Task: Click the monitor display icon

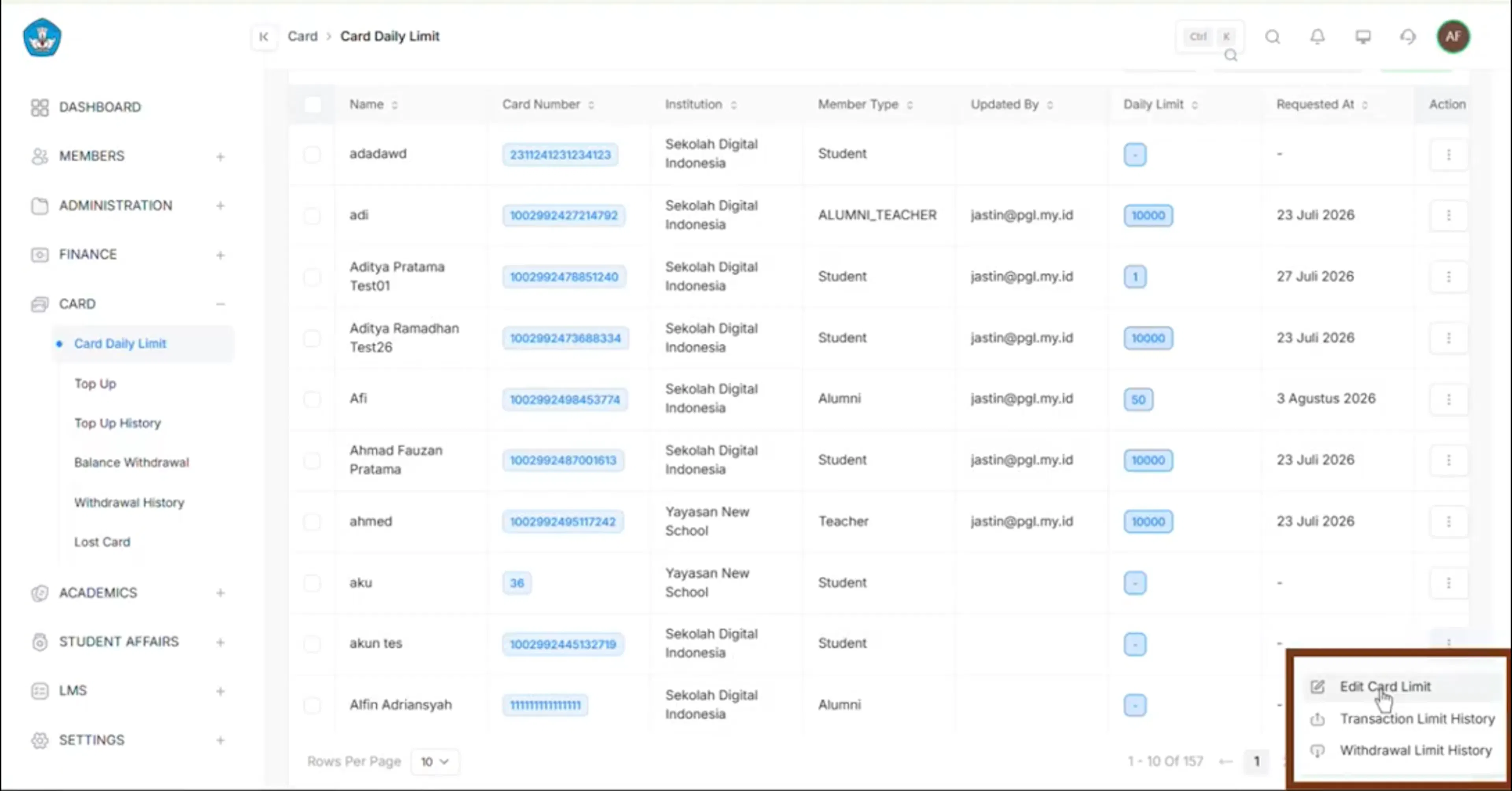Action: pyautogui.click(x=1363, y=37)
